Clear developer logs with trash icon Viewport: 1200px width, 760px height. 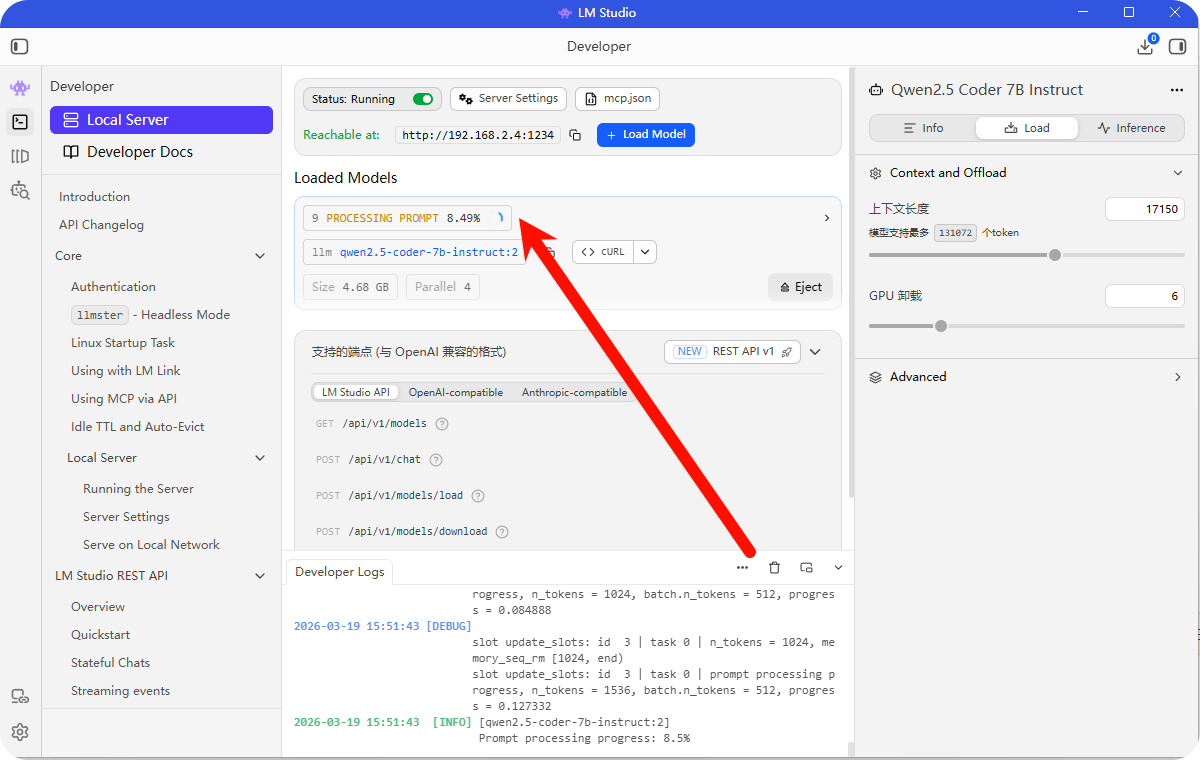point(774,568)
